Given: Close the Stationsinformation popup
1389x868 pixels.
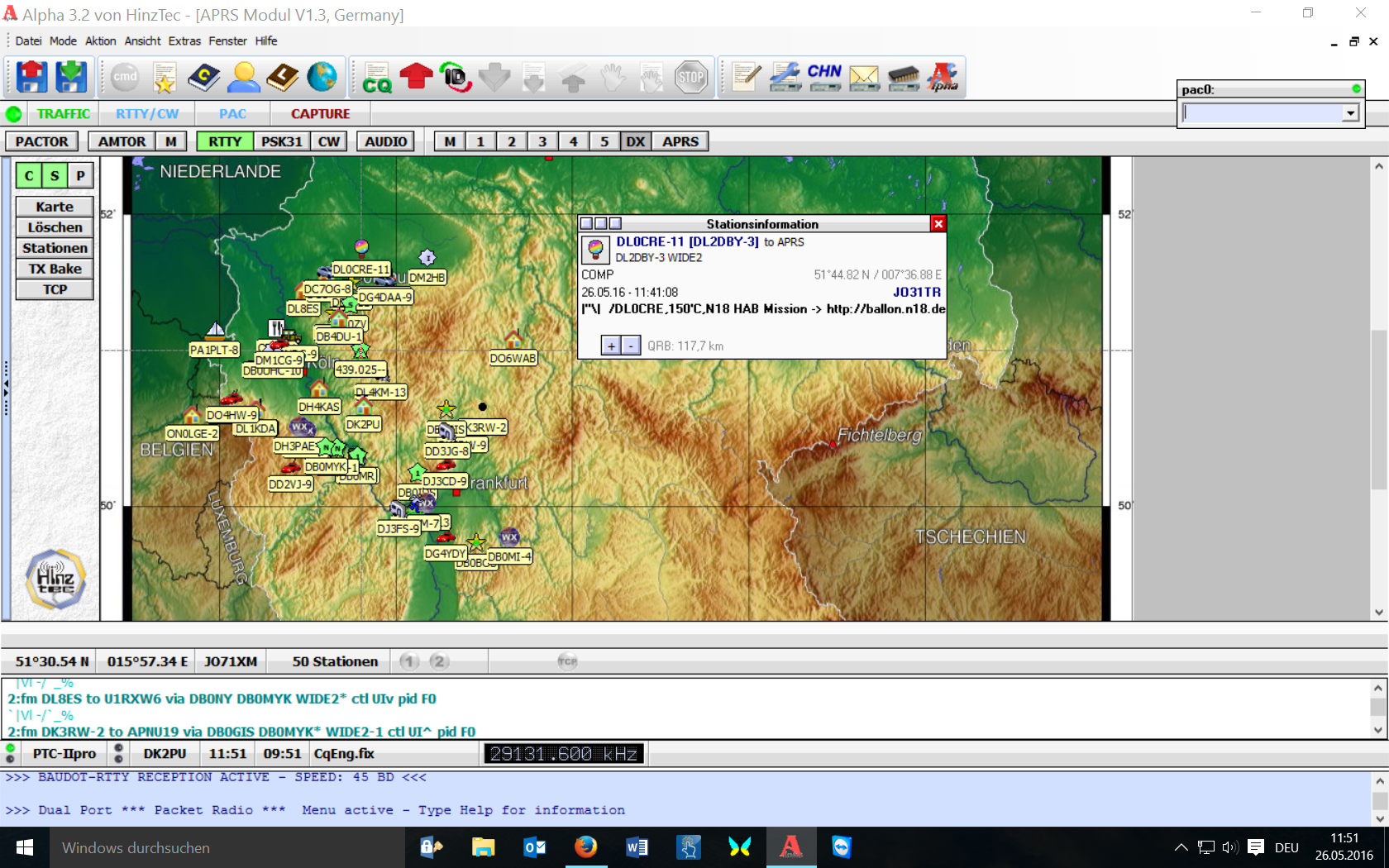Looking at the screenshot, I should pos(938,224).
